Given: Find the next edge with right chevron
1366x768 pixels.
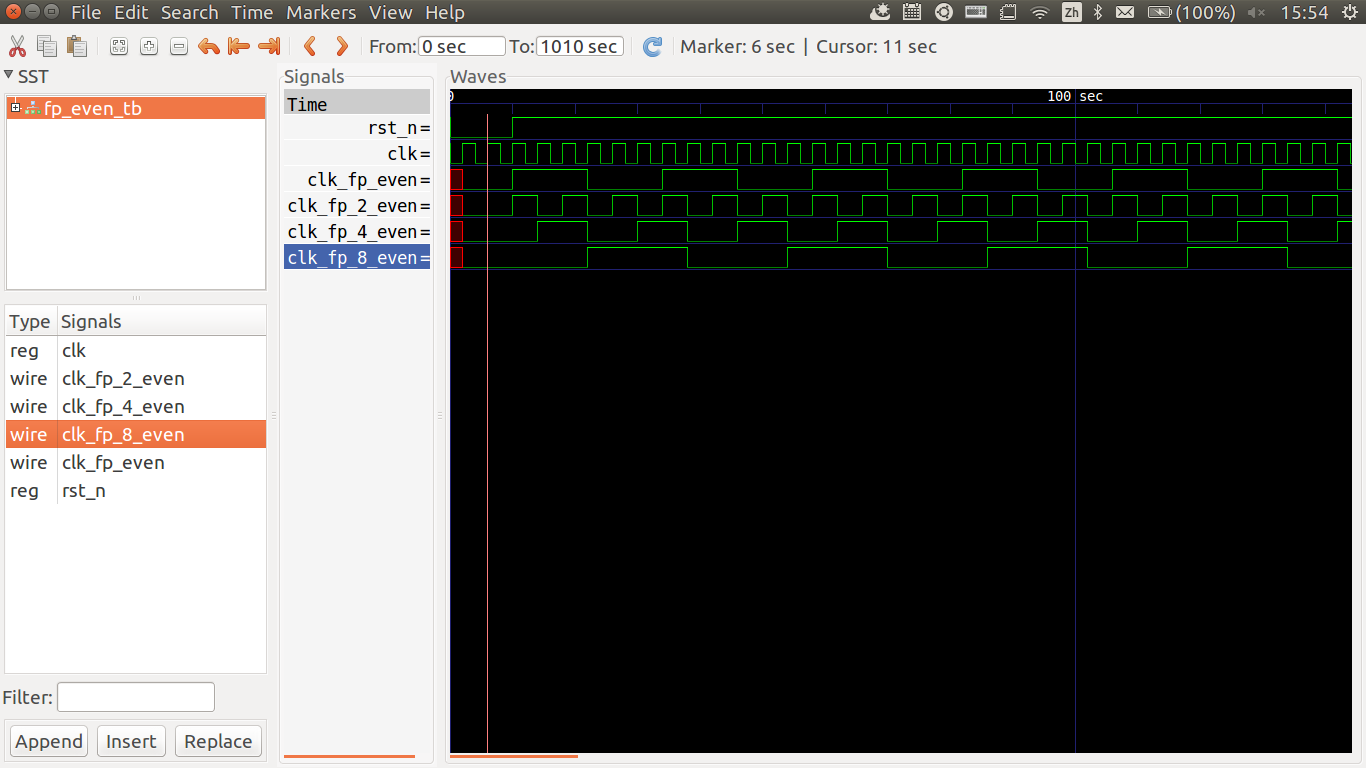Looking at the screenshot, I should click(x=341, y=46).
